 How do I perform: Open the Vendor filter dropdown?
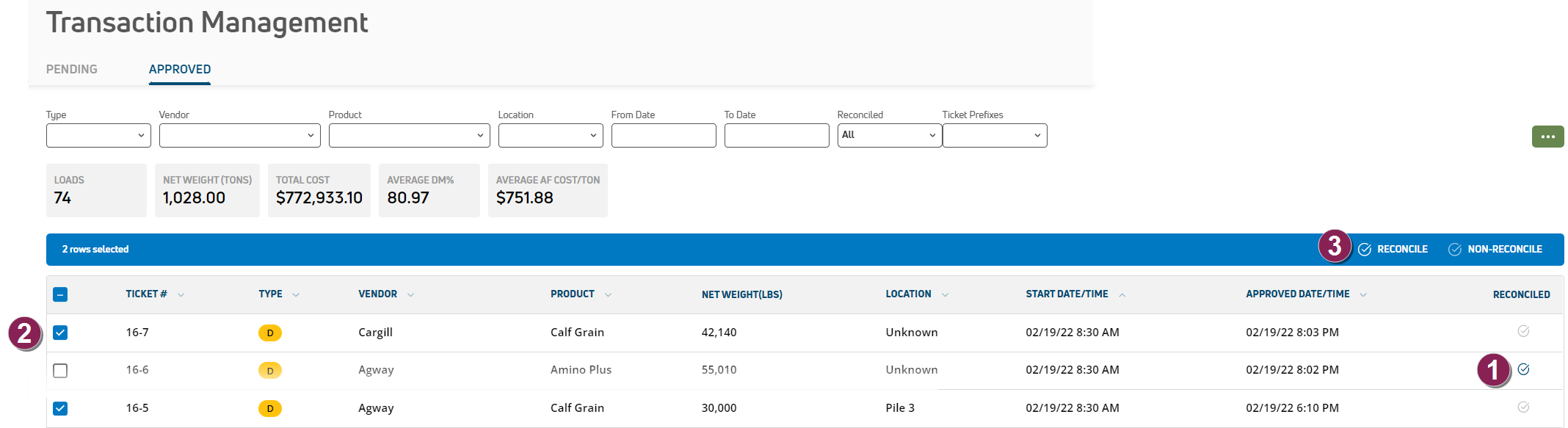click(239, 135)
